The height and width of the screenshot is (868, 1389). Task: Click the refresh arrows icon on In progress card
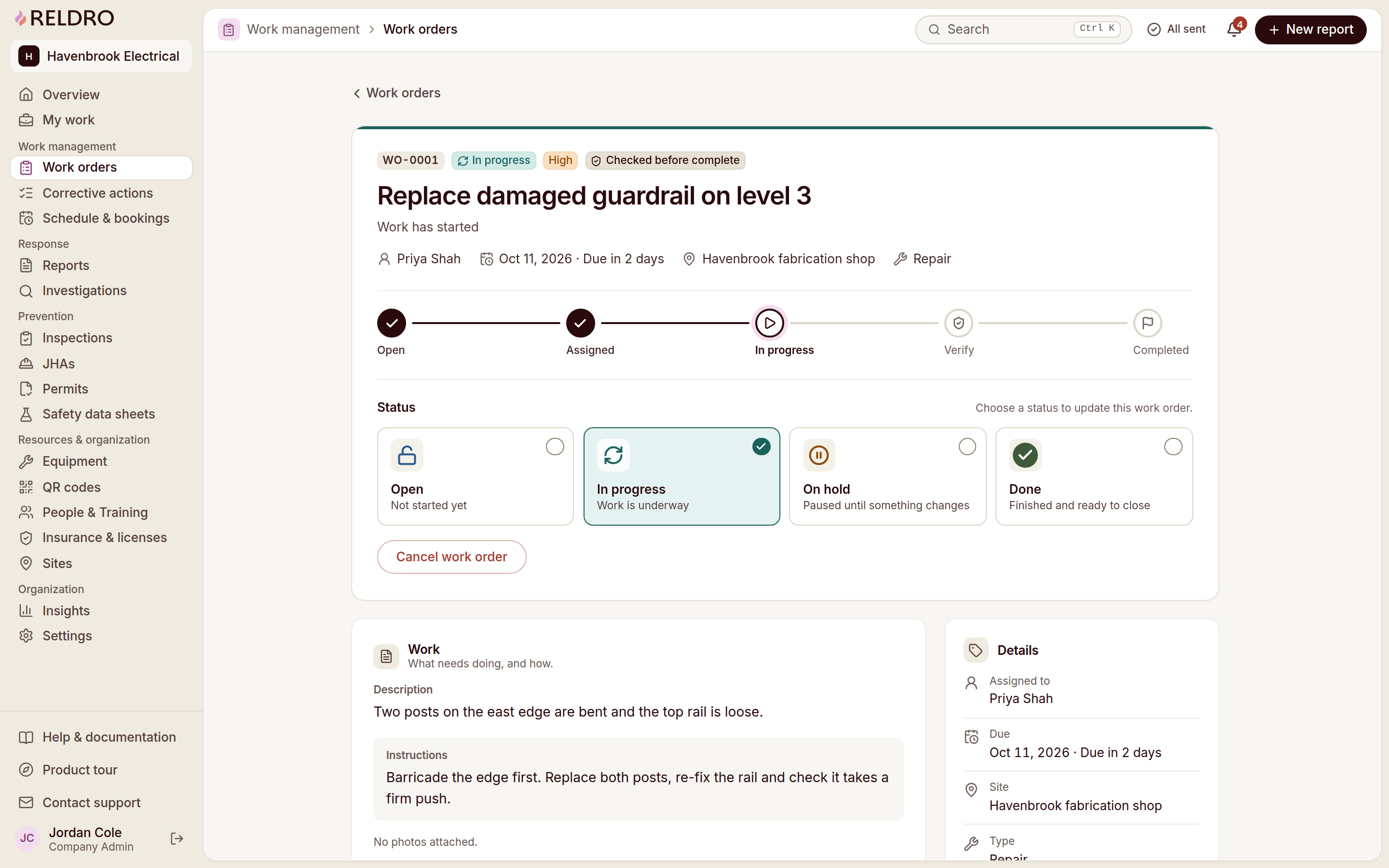click(613, 455)
